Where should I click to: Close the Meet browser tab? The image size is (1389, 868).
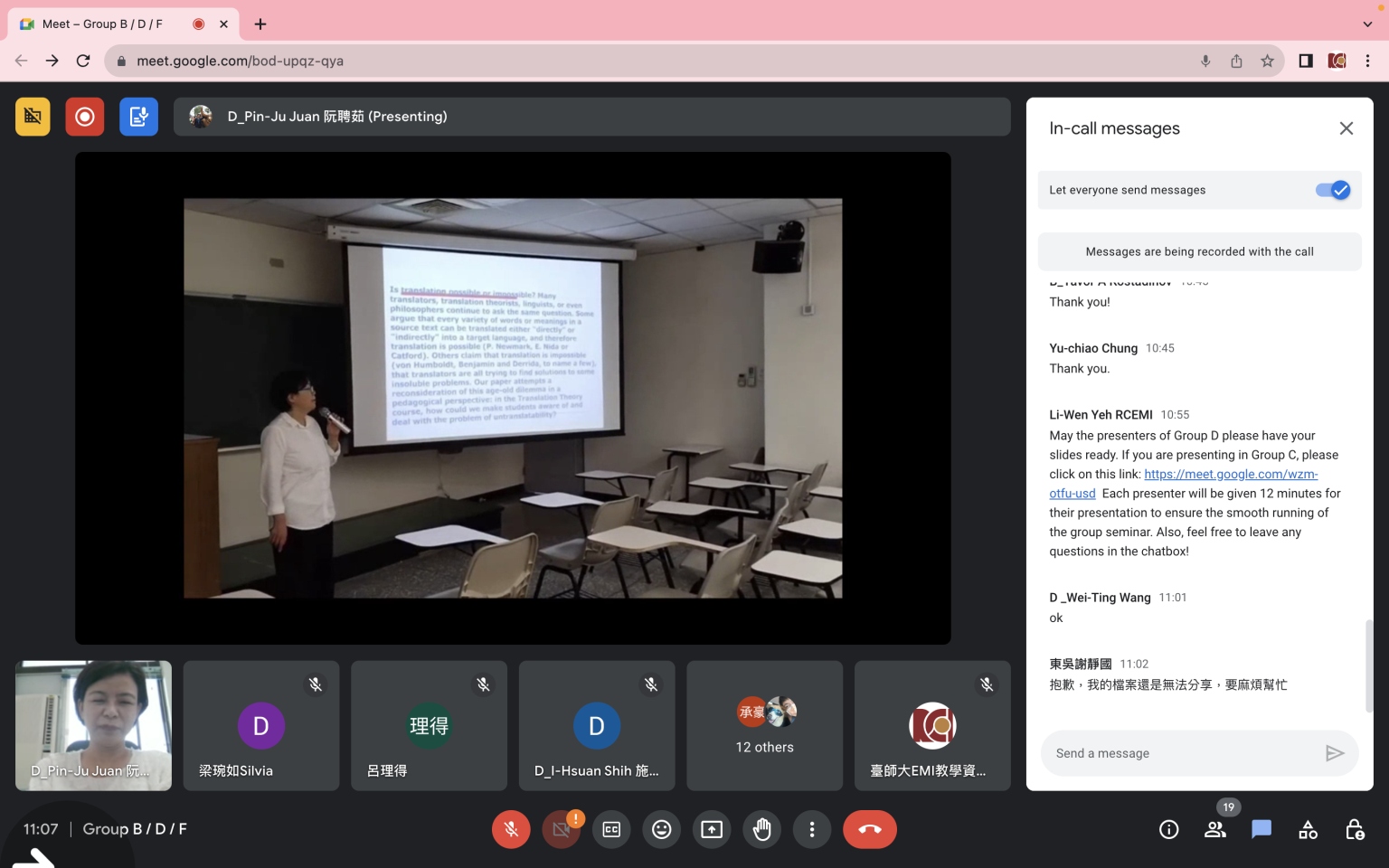(223, 24)
